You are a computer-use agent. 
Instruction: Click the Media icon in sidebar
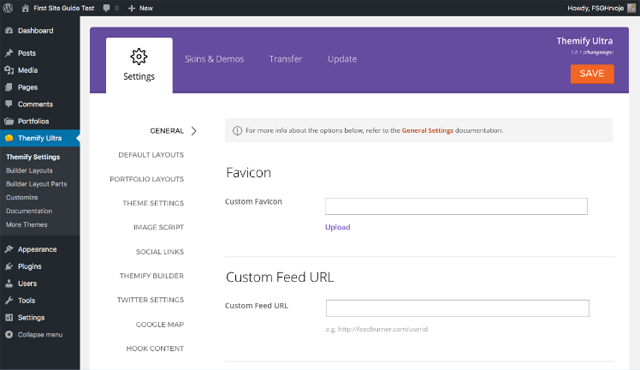click(9, 70)
